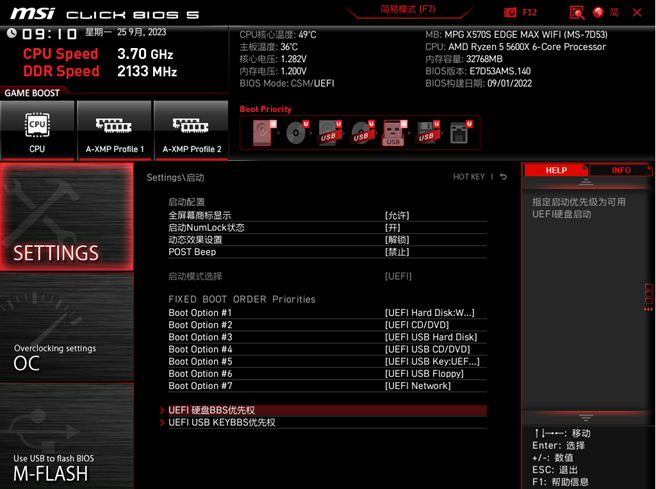The height and width of the screenshot is (489, 656).
Task: Enable A-XMP Profile 1
Action: pos(114,131)
